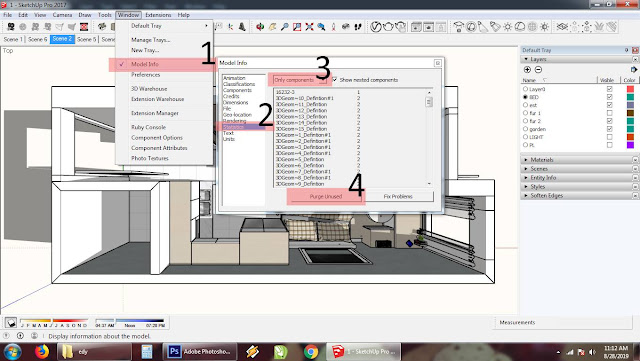Click the PL purple color swatch

(x=631, y=145)
